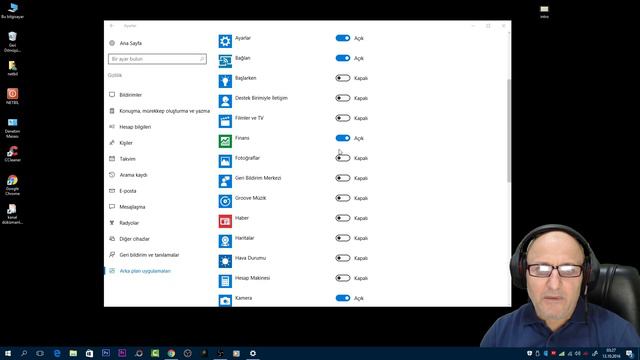This screenshot has width=640, height=360.
Task: Open Photoshop from the taskbar
Action: (106, 353)
